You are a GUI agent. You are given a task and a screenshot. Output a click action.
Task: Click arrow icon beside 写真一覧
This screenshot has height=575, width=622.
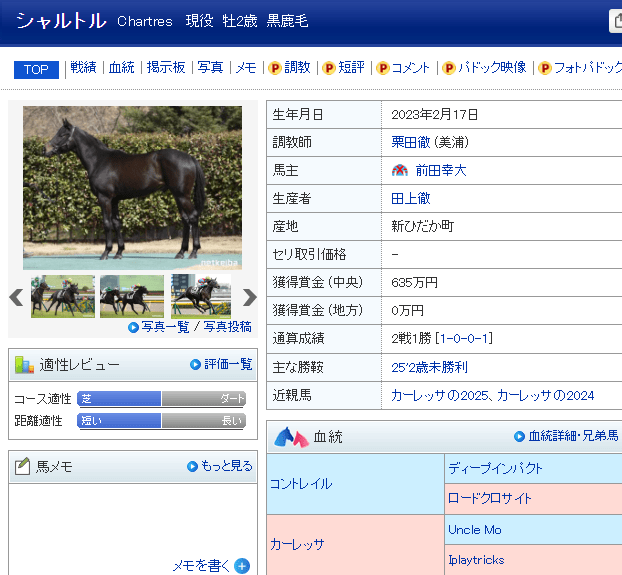coord(133,328)
